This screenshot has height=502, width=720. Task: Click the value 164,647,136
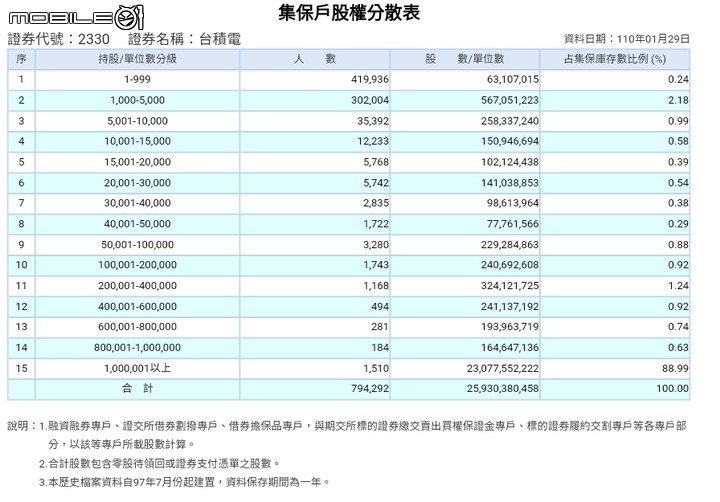click(x=510, y=348)
